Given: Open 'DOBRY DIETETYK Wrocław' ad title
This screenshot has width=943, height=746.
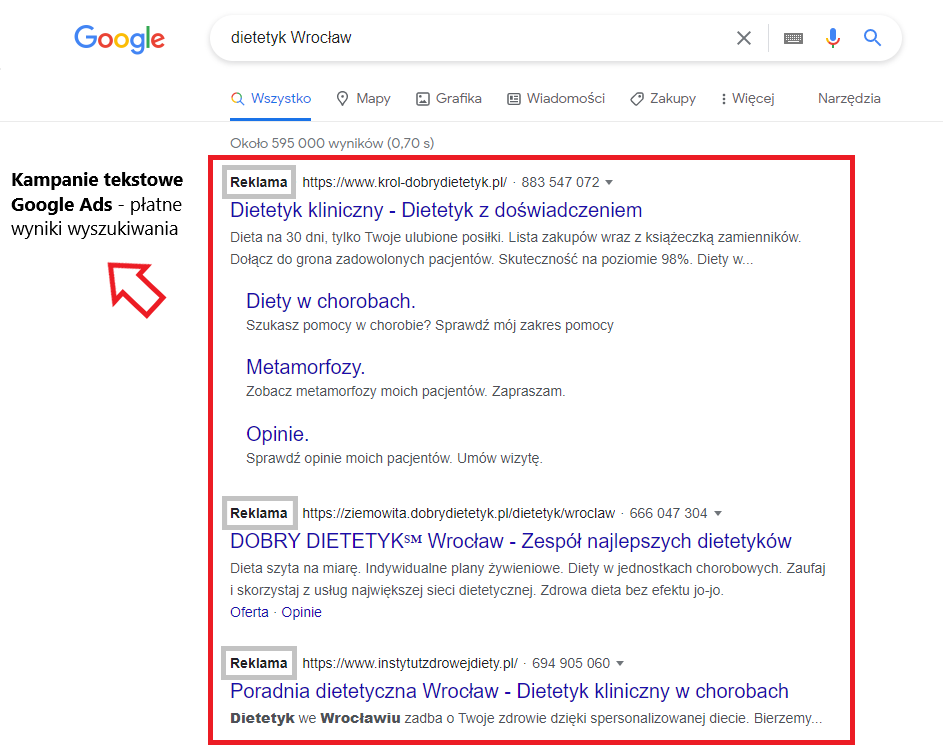Looking at the screenshot, I should point(511,541).
